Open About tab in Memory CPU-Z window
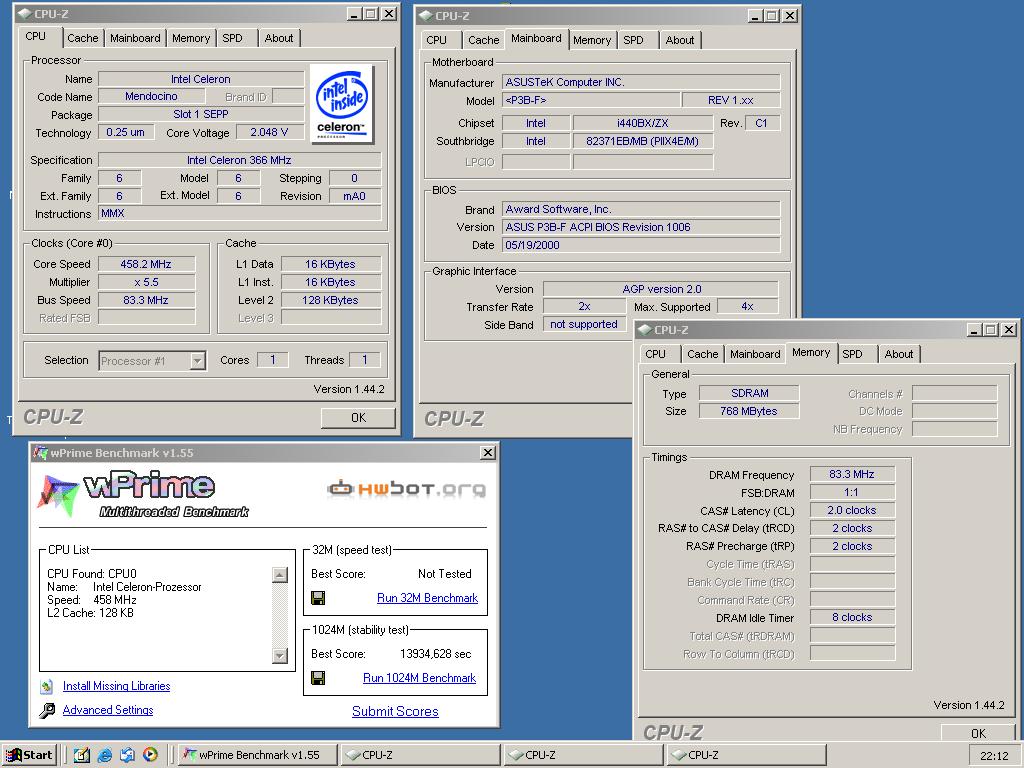This screenshot has height=768, width=1024. 899,354
